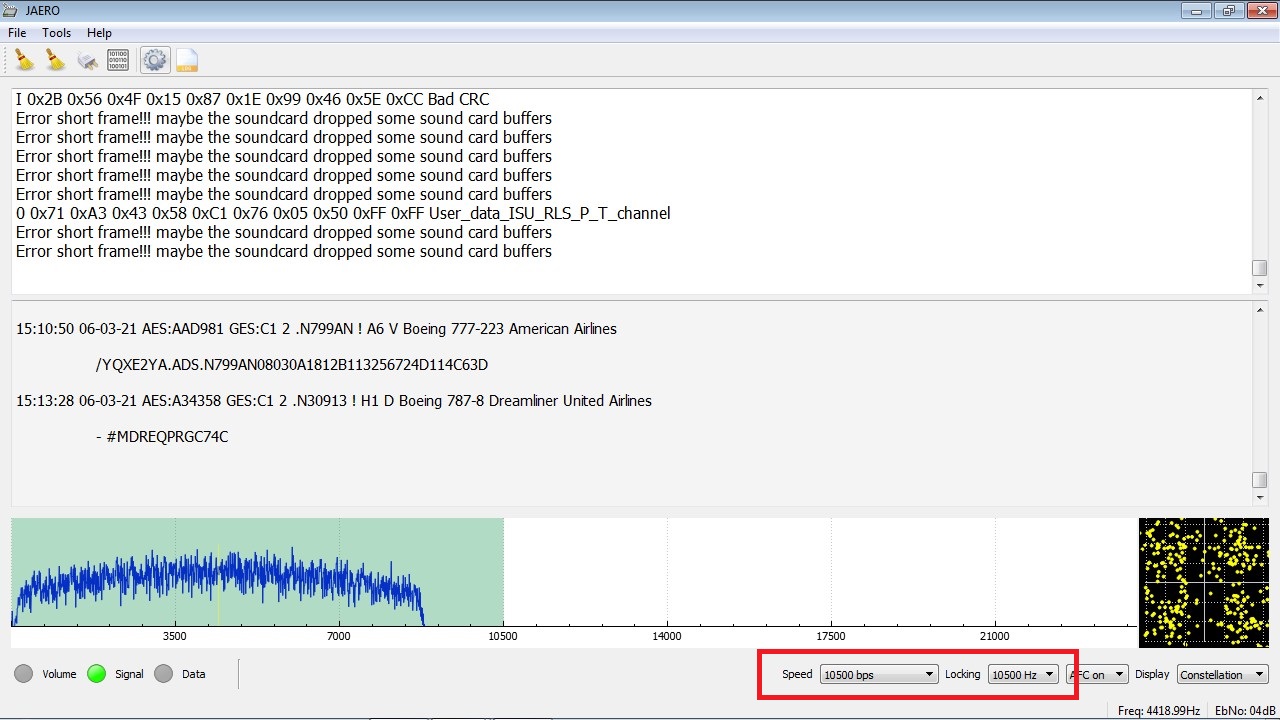Click the audio plug connection icon

(87, 59)
